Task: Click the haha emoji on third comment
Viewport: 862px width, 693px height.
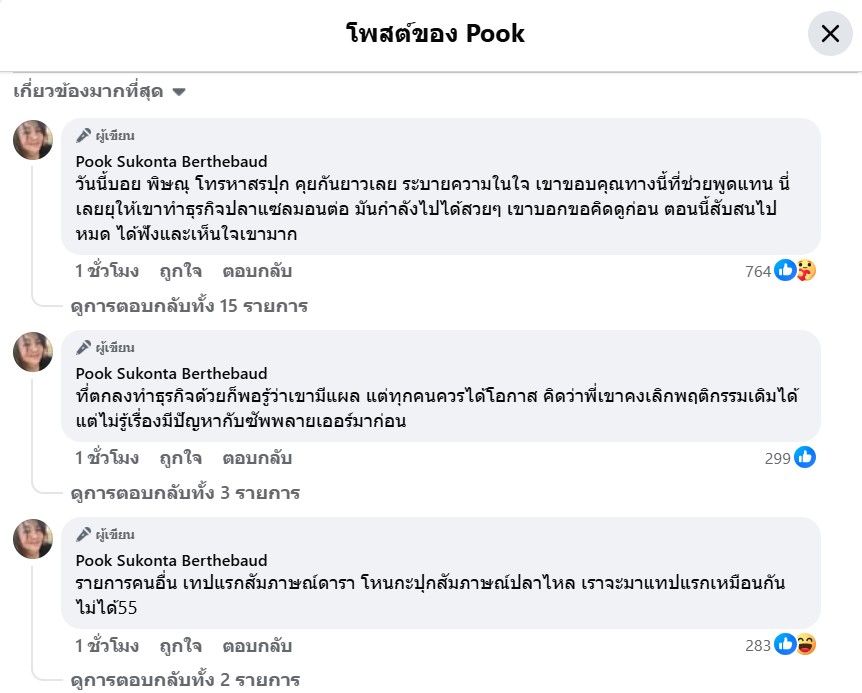Action: click(805, 645)
